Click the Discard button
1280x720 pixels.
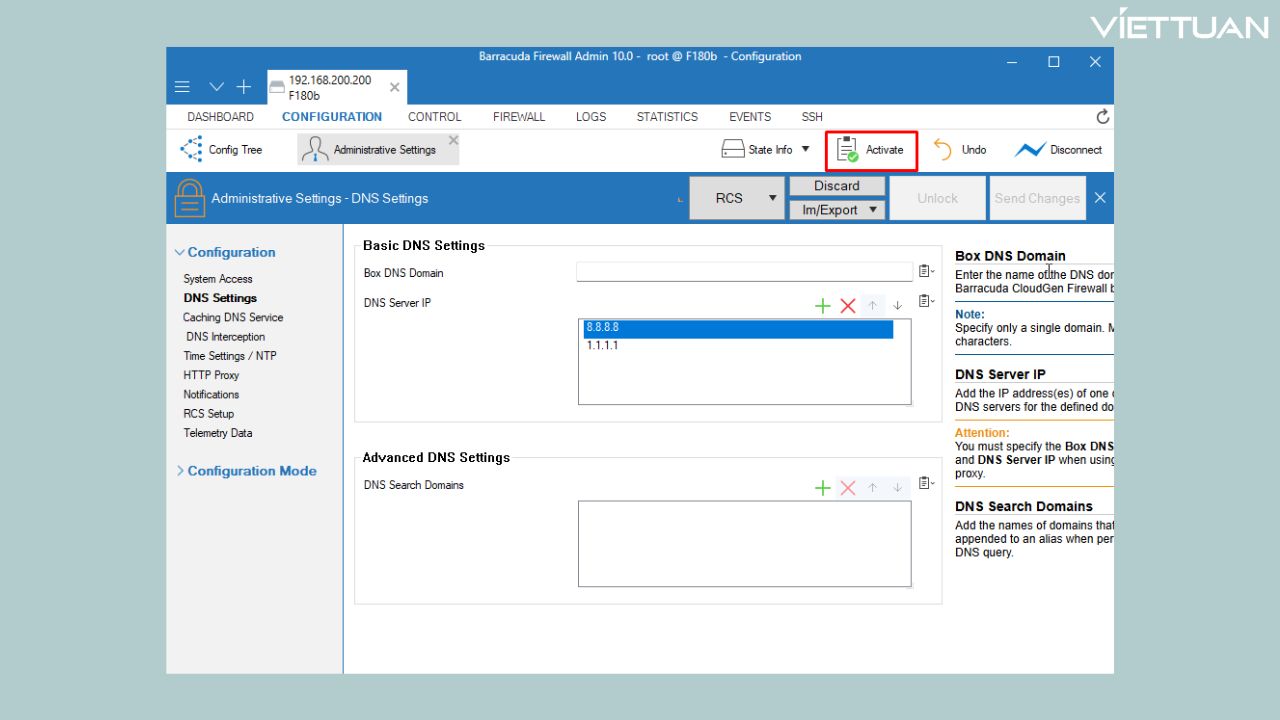tap(837, 186)
